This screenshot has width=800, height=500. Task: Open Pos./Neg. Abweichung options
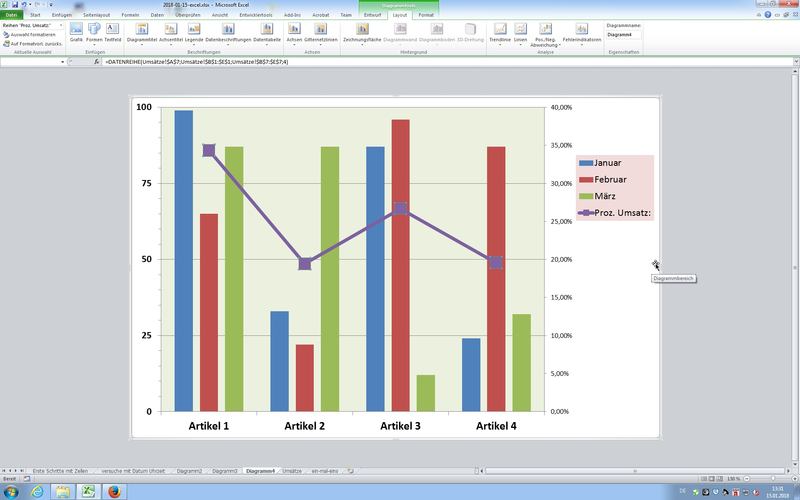(x=545, y=35)
